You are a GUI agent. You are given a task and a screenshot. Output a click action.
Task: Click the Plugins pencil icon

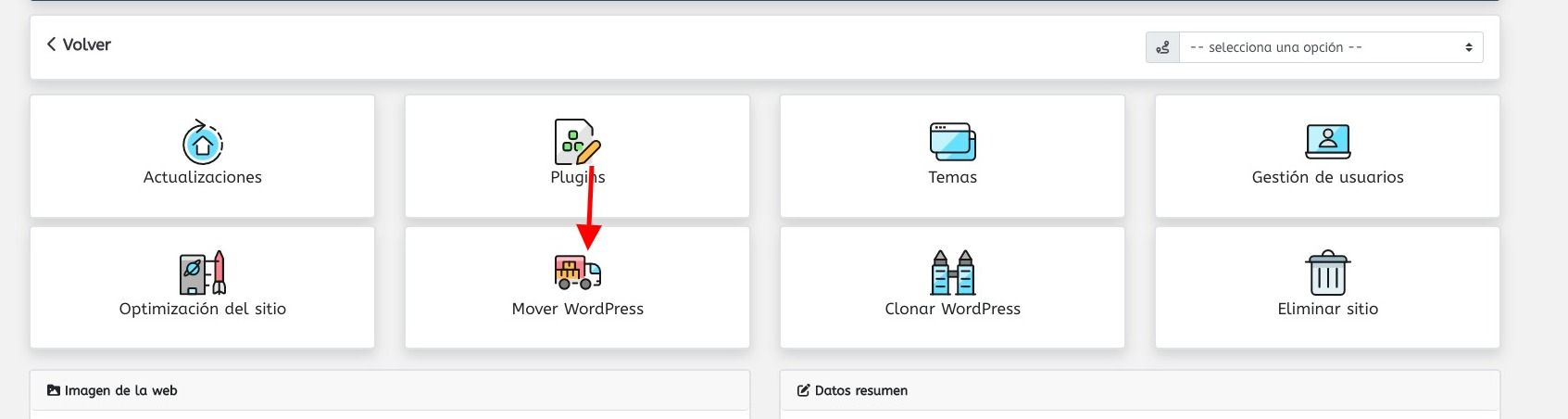coord(578,142)
